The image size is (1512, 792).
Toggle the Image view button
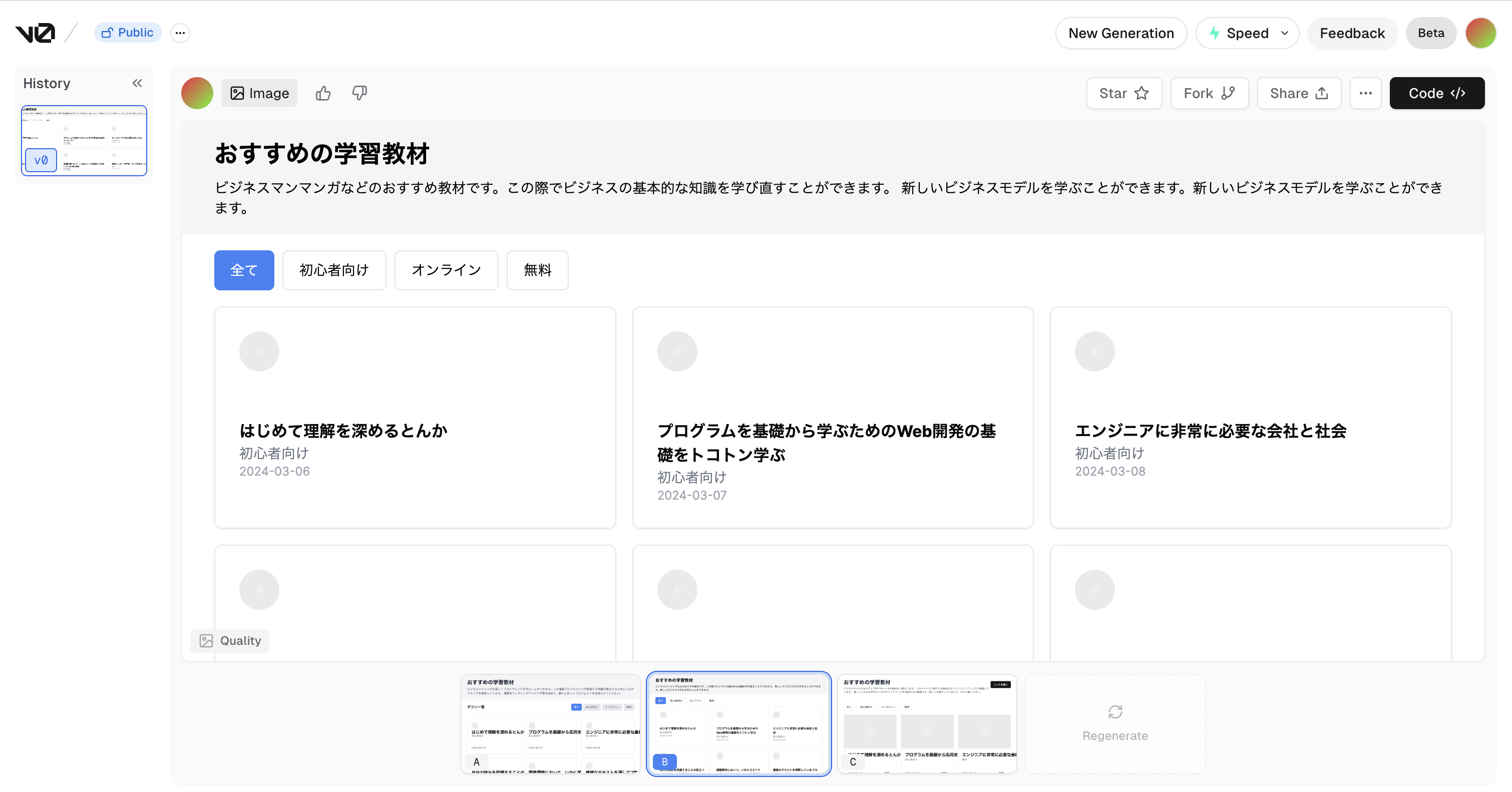click(259, 93)
